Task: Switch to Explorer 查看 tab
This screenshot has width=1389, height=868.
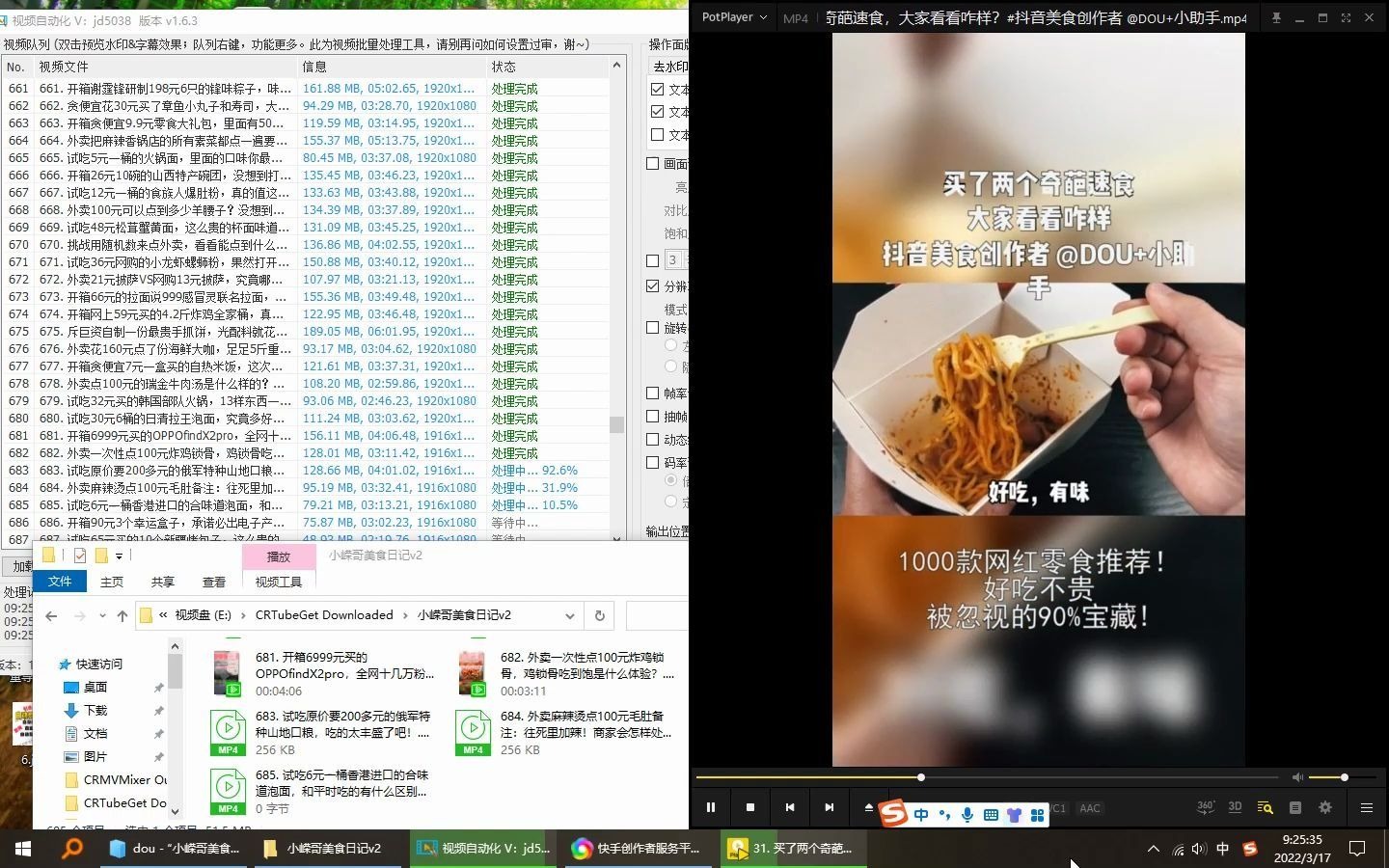Action: tap(214, 582)
